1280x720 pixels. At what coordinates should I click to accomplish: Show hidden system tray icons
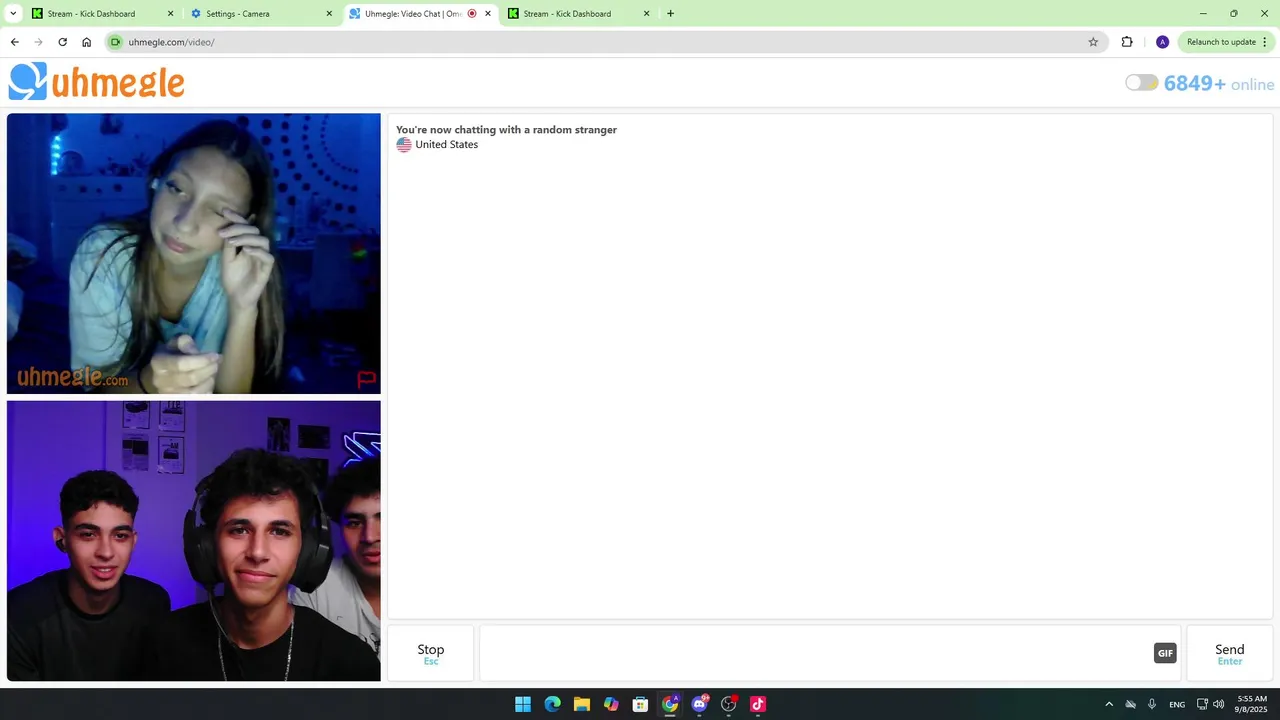coord(1109,704)
